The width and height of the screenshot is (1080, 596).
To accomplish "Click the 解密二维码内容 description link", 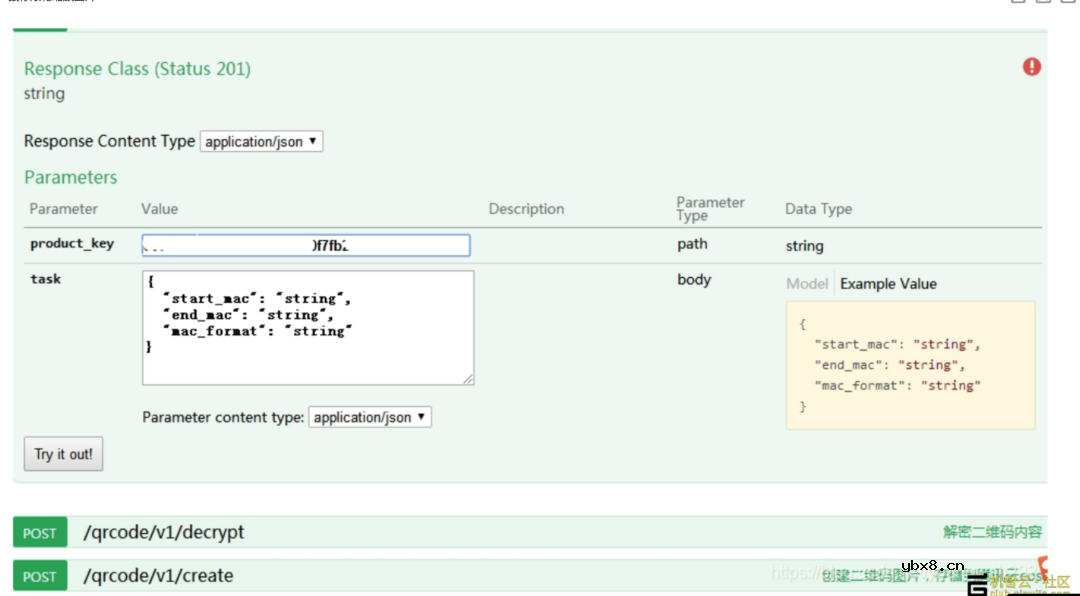I will tap(992, 532).
